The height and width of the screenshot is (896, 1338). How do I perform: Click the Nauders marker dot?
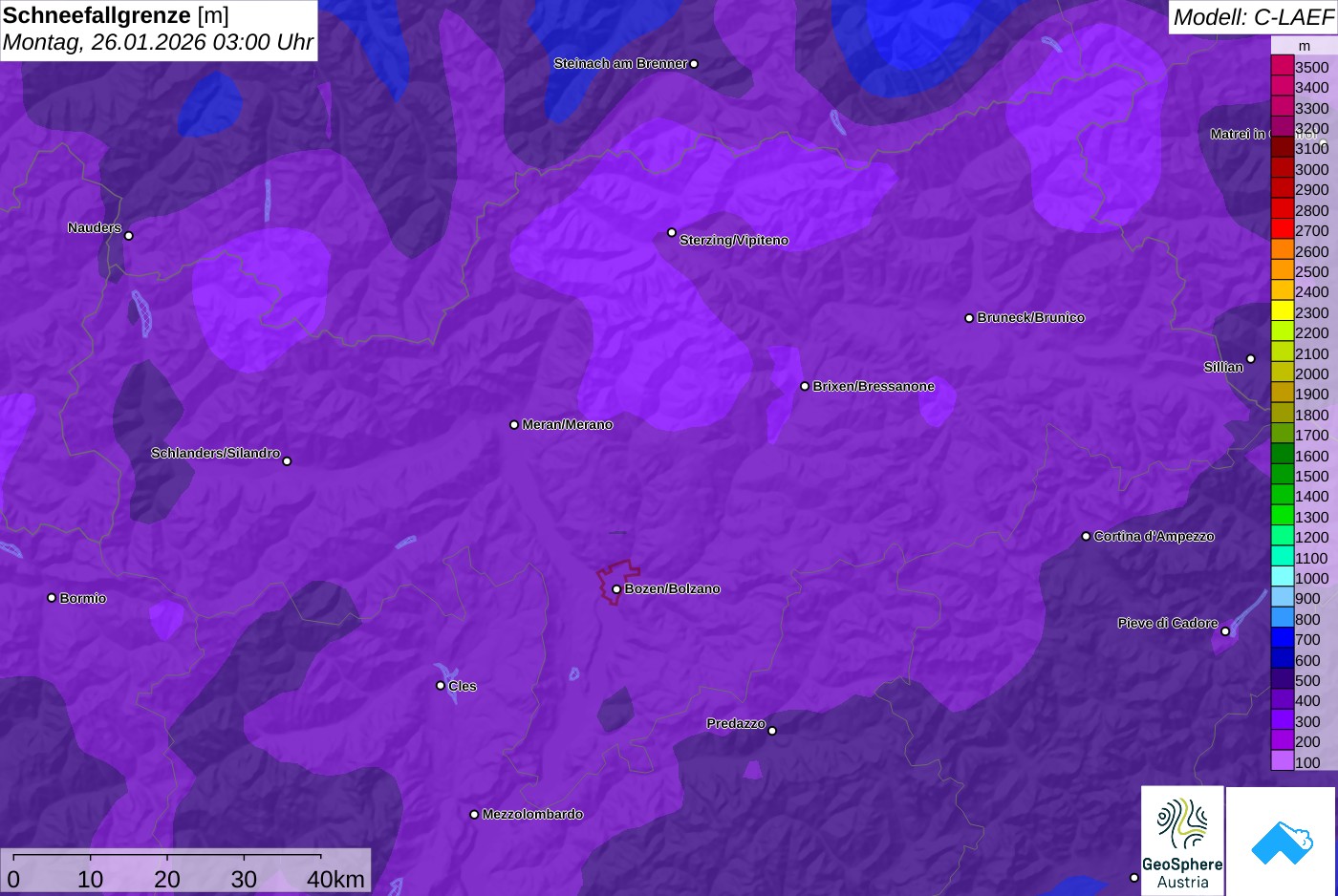click(x=129, y=235)
